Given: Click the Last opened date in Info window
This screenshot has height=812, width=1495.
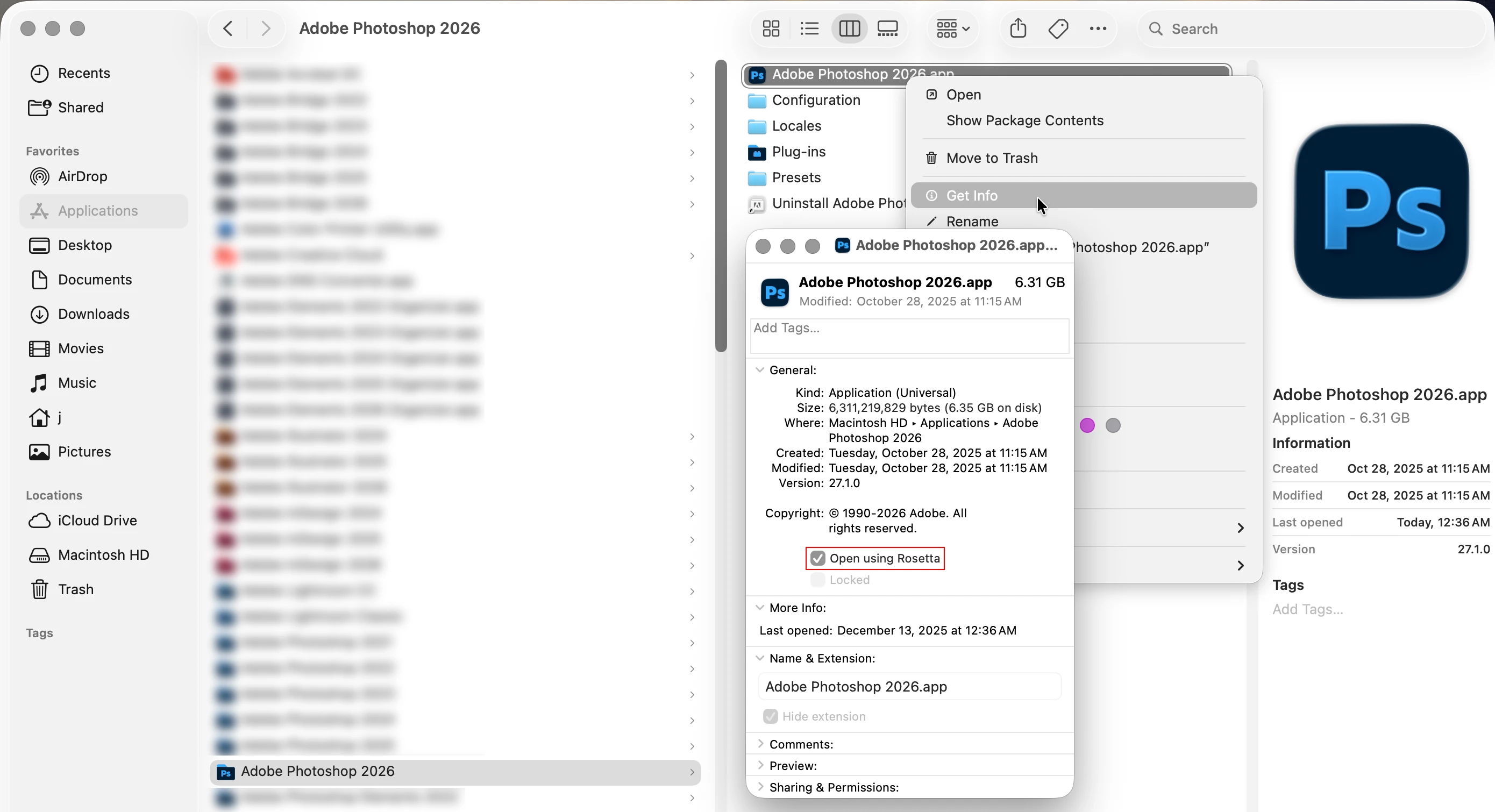Looking at the screenshot, I should coord(927,630).
